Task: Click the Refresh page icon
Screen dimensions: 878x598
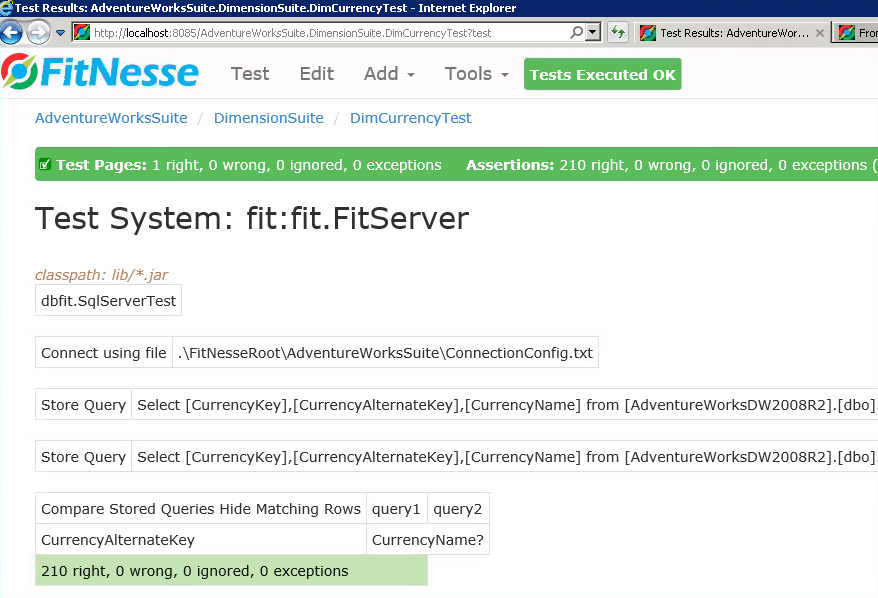Action: (618, 32)
